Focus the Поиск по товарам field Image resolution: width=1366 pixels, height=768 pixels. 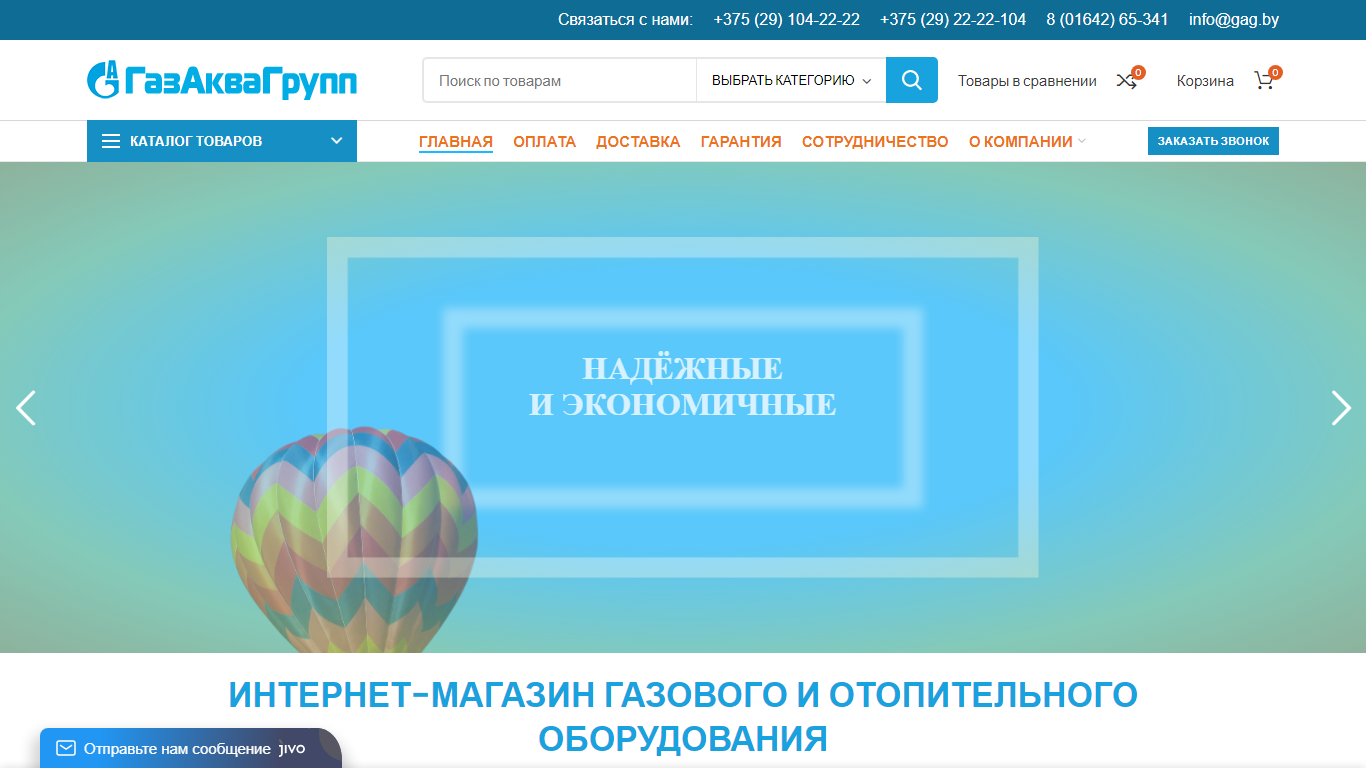point(560,80)
